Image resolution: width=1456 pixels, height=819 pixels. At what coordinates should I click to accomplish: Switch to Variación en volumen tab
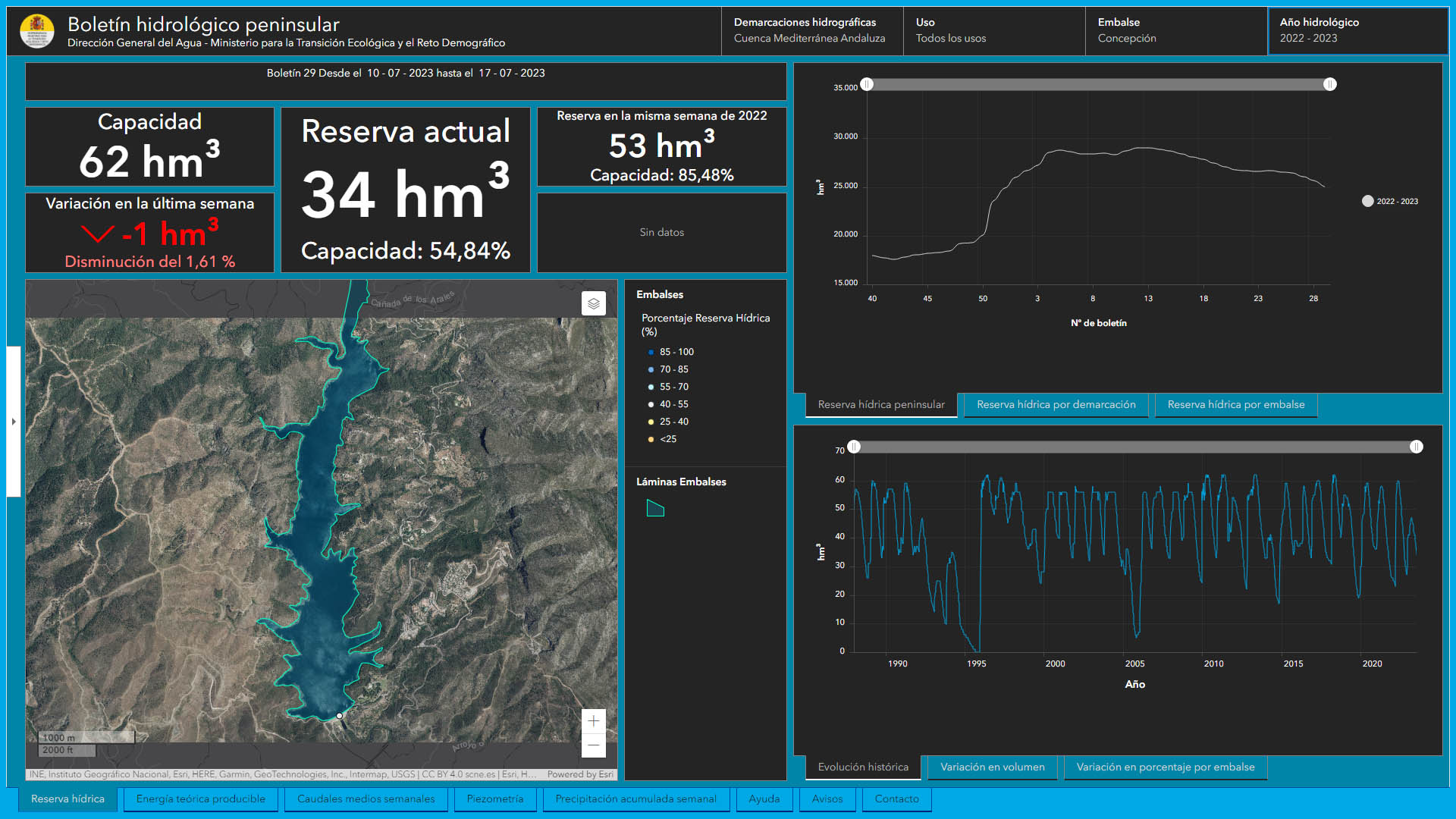click(992, 767)
